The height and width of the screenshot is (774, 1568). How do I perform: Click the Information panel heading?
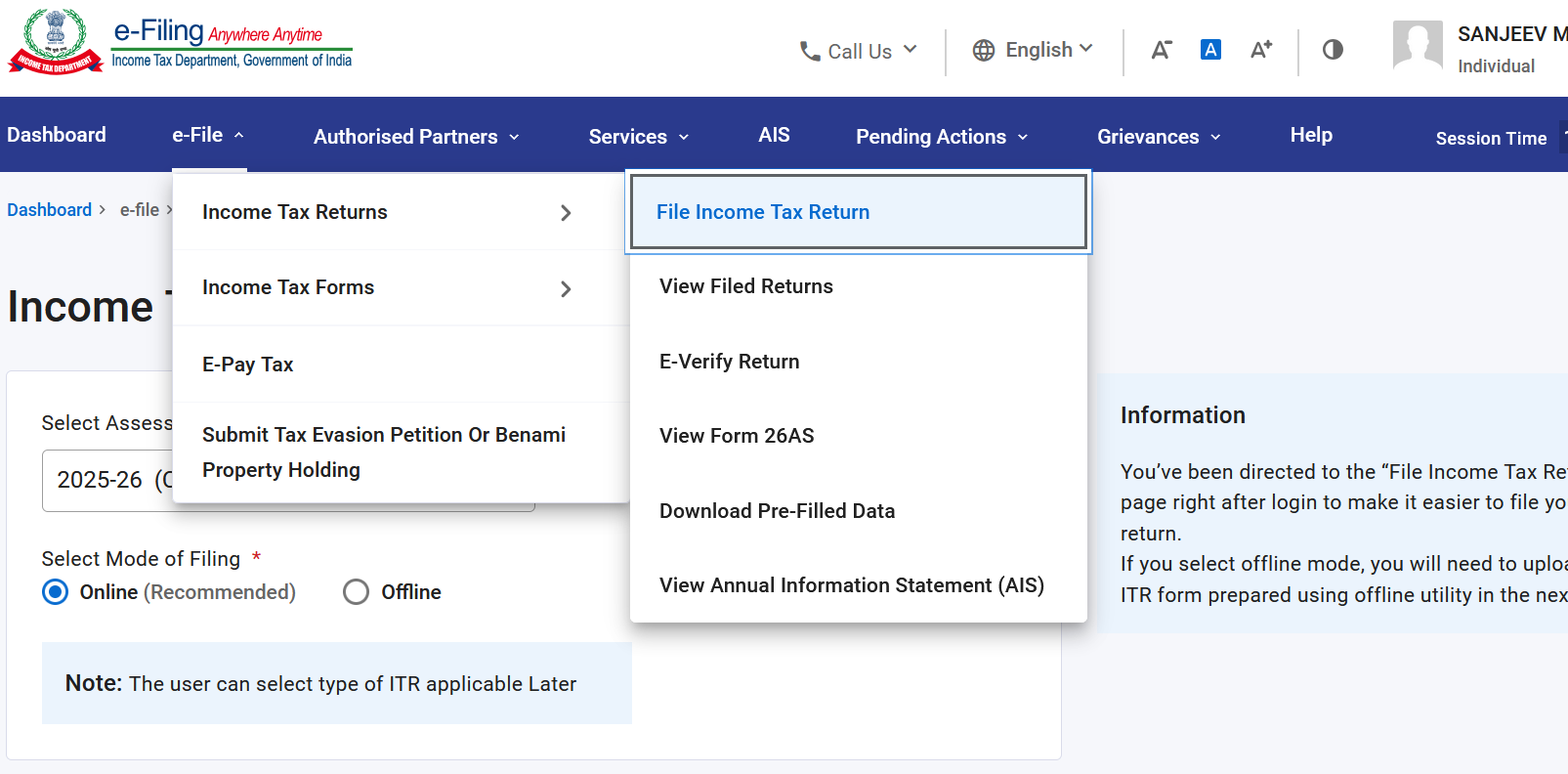[x=1182, y=415]
